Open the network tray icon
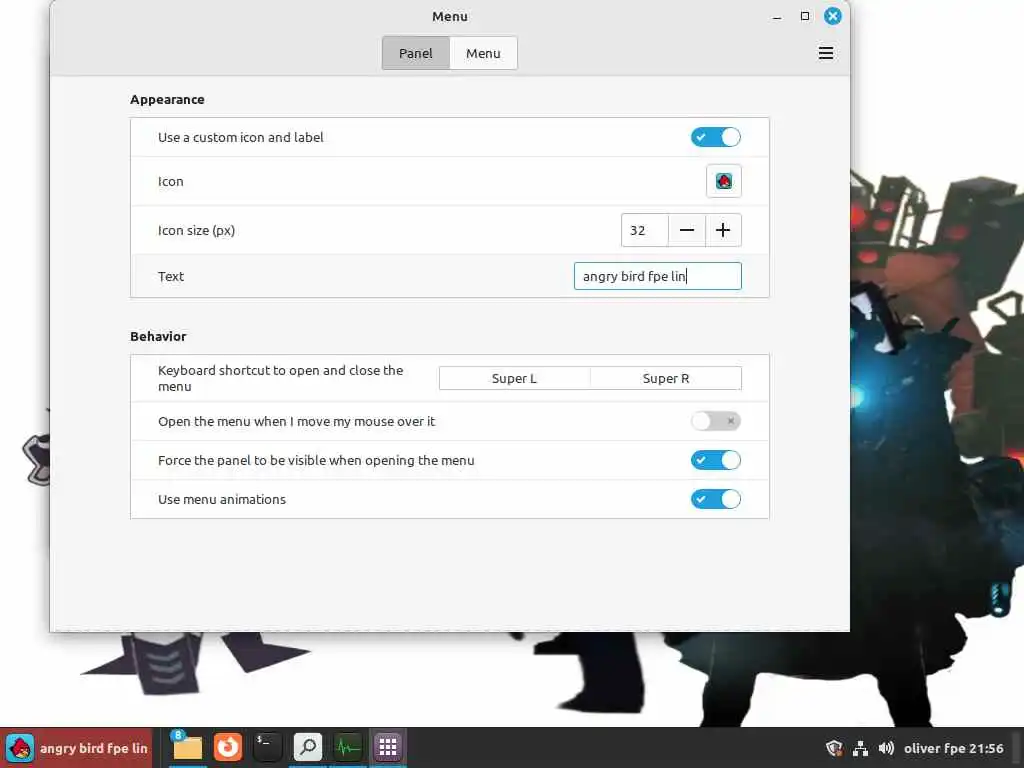Viewport: 1024px width, 768px height. 860,748
